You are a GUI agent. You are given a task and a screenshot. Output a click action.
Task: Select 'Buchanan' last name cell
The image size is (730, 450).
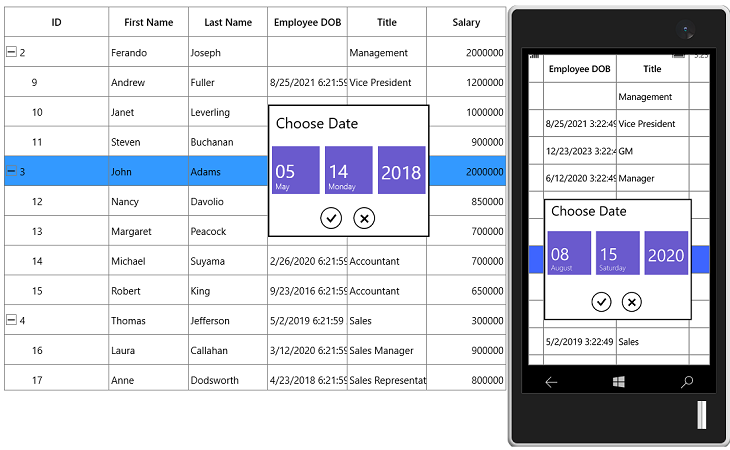pos(228,141)
